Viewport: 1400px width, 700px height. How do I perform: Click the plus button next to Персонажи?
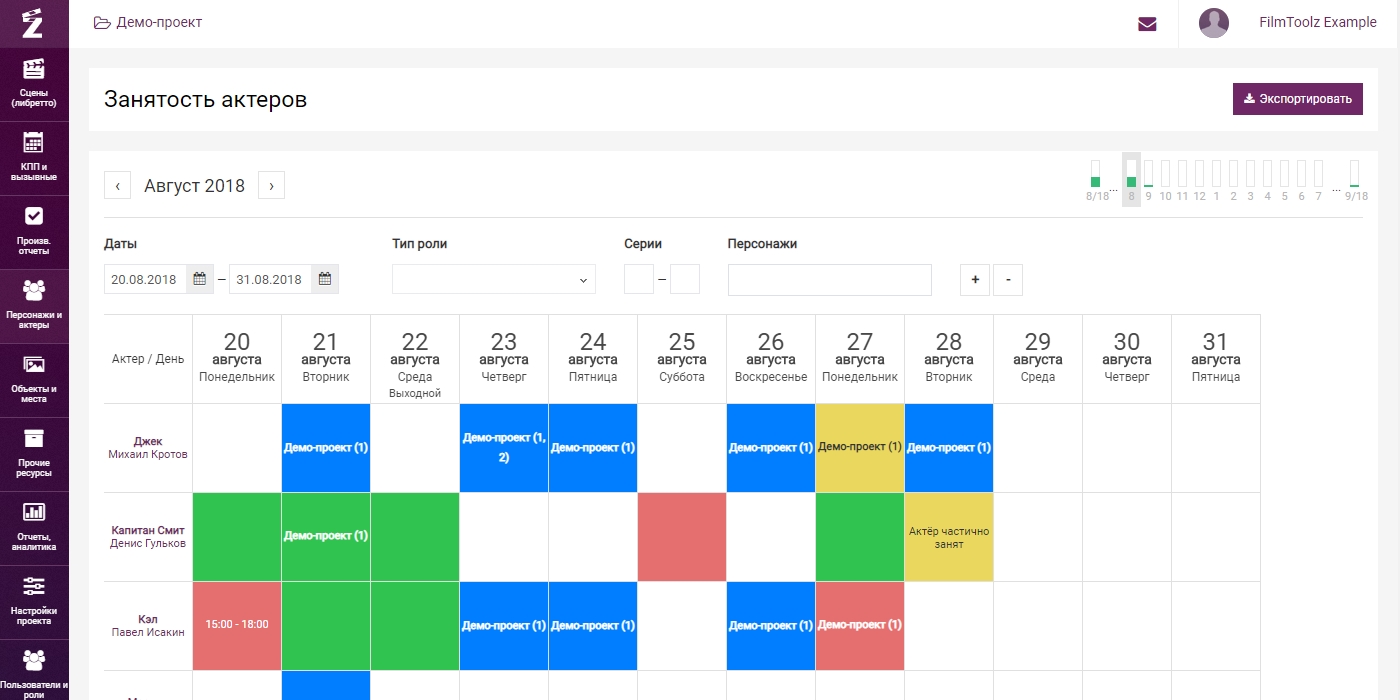point(975,280)
